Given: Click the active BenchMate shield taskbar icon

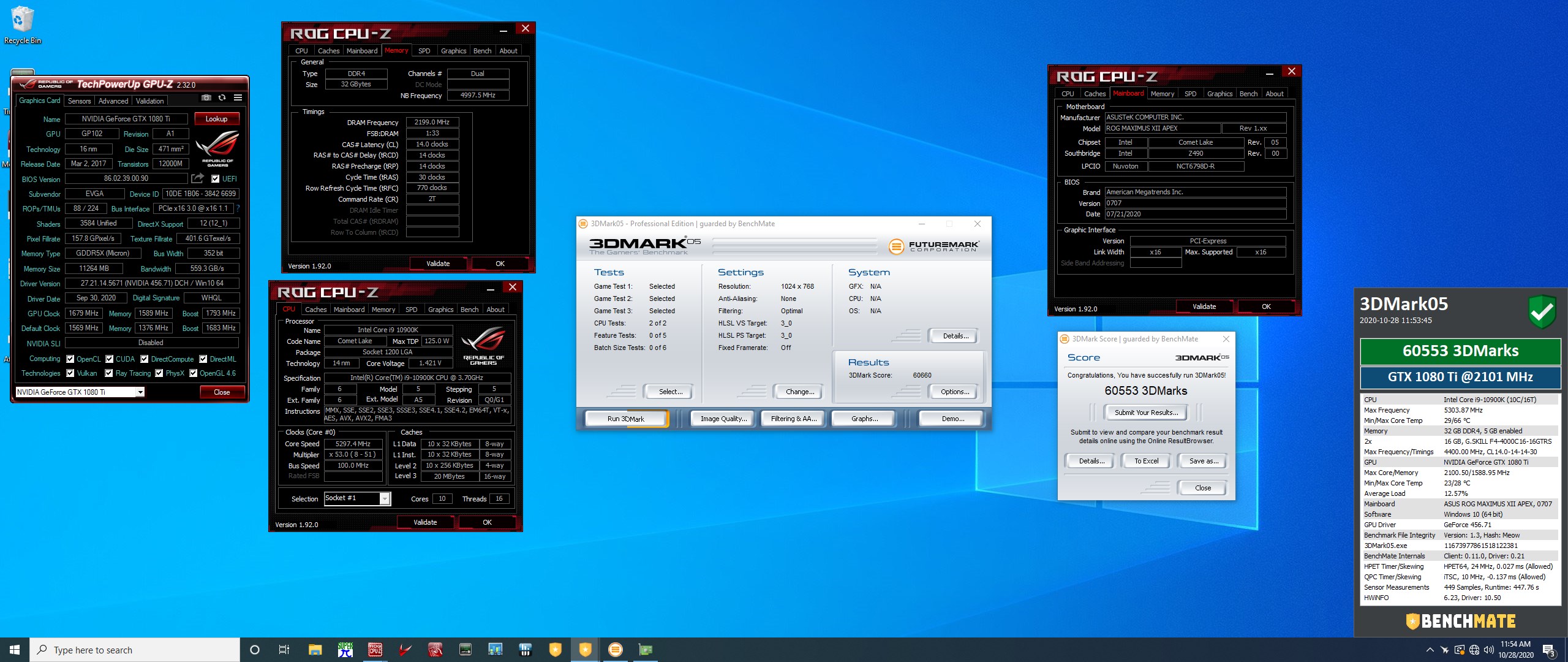Looking at the screenshot, I should click(x=586, y=650).
